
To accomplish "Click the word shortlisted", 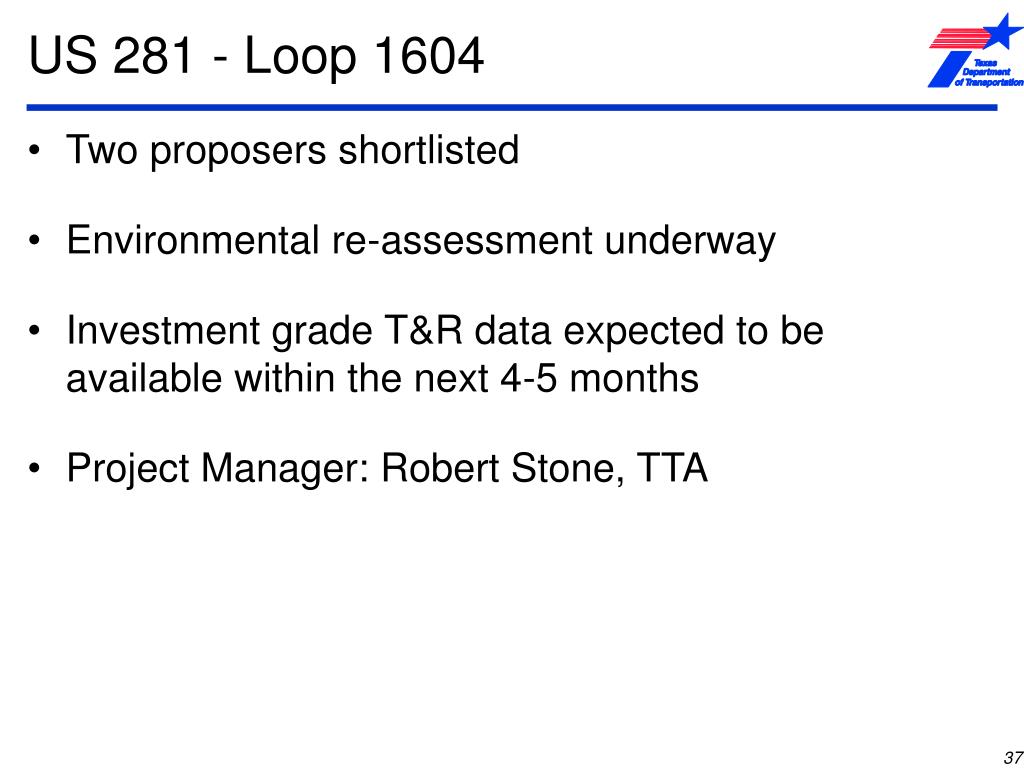I will [x=428, y=150].
